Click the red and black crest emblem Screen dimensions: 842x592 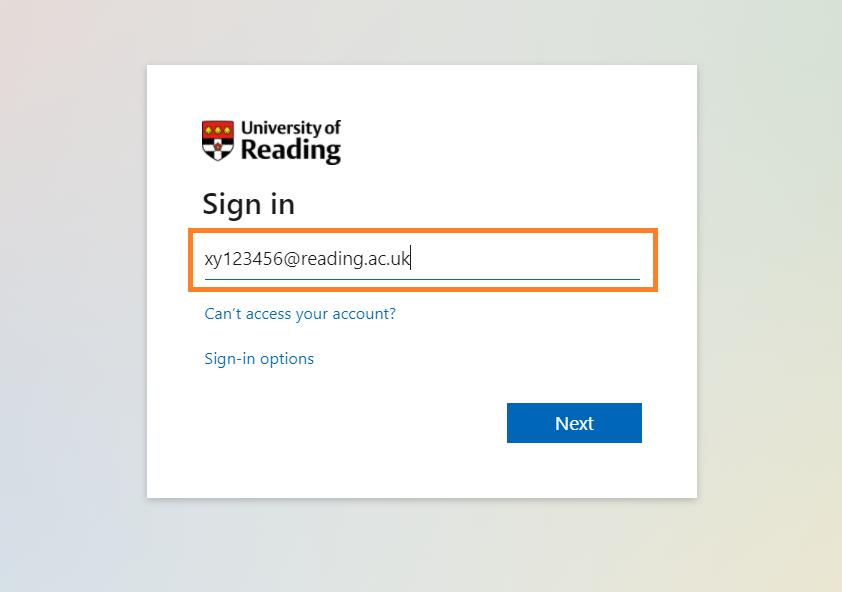pyautogui.click(x=218, y=141)
